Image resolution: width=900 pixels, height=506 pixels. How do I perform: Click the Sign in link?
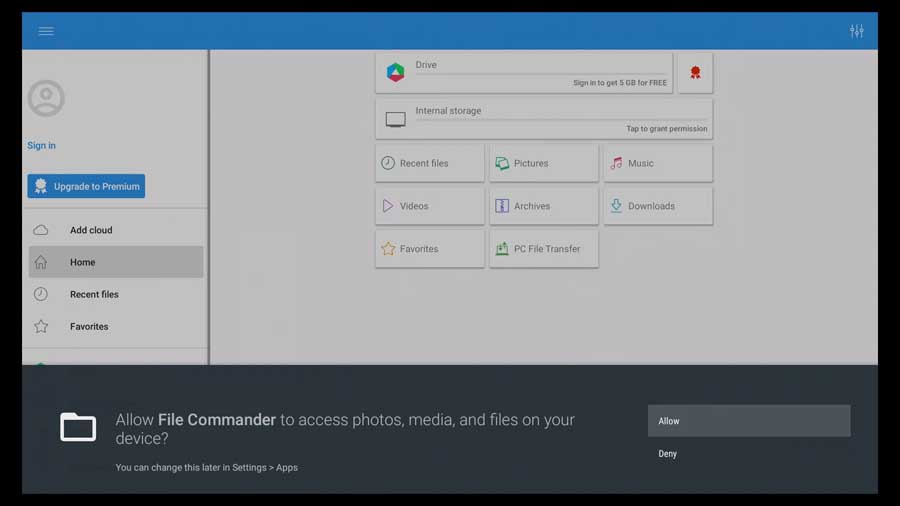[x=41, y=146]
